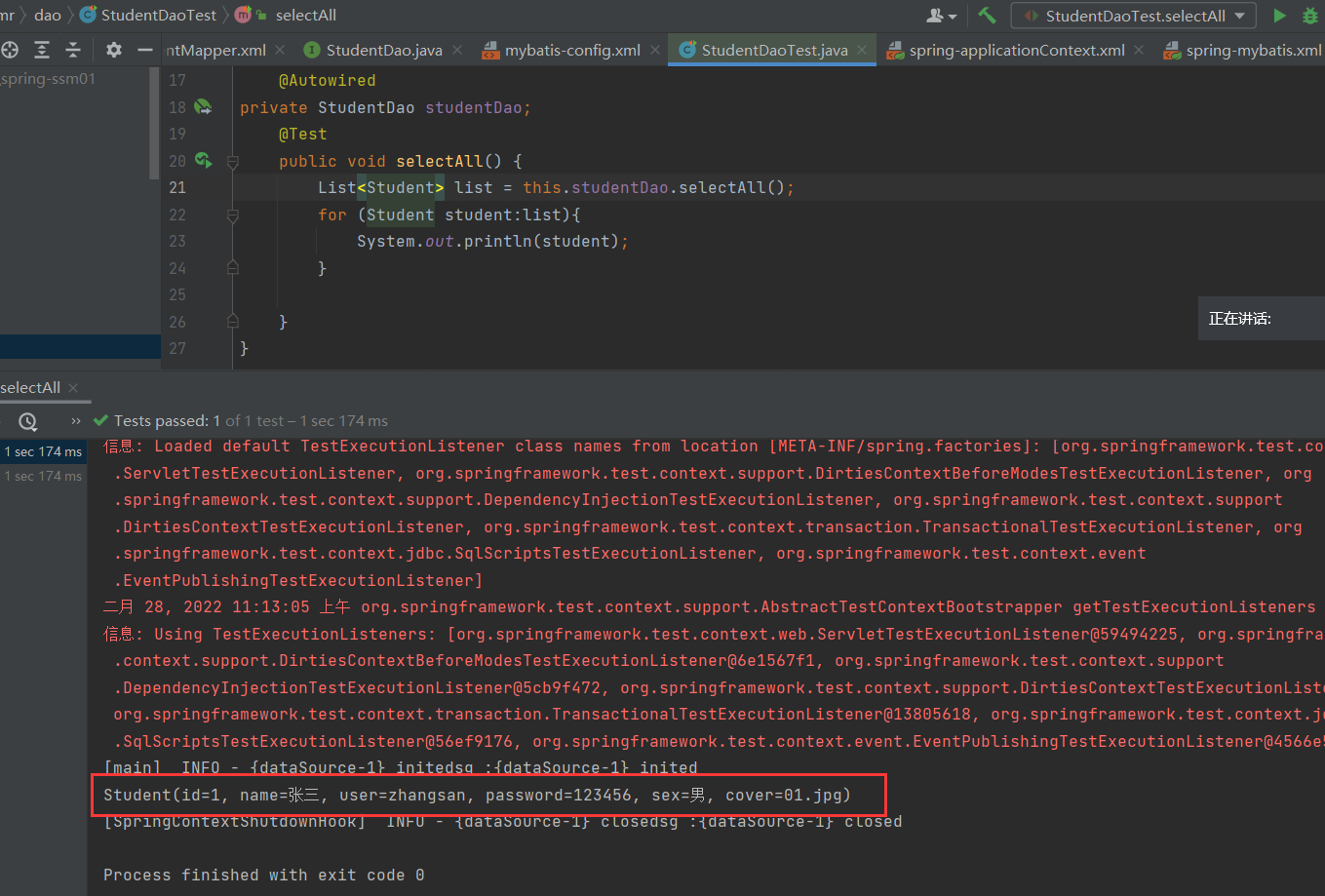Image resolution: width=1325 pixels, height=896 pixels.
Task: Run the test using the green Run icon
Action: click(x=1280, y=15)
